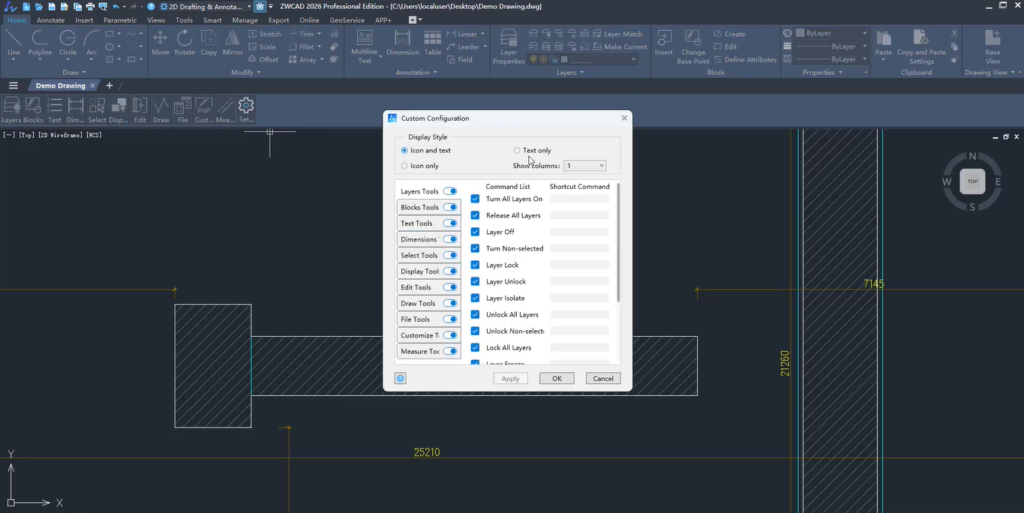Open the Show columns dropdown
1024x513 pixels.
(x=584, y=166)
